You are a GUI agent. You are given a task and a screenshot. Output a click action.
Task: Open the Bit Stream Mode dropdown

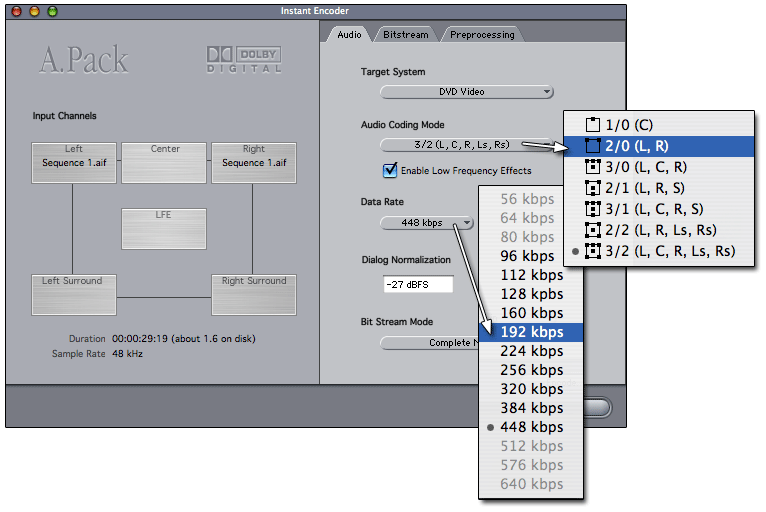[430, 343]
